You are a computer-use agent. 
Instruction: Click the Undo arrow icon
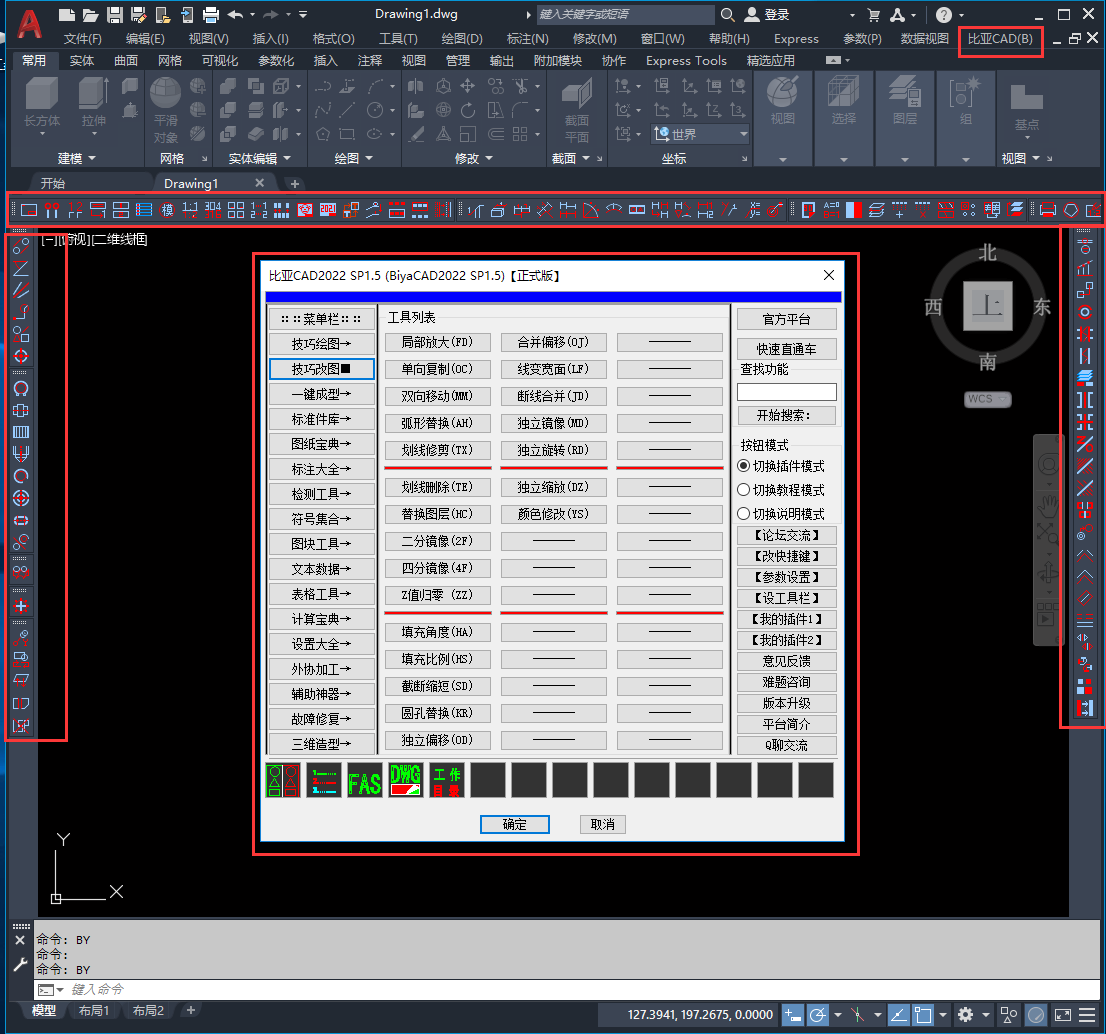[236, 14]
